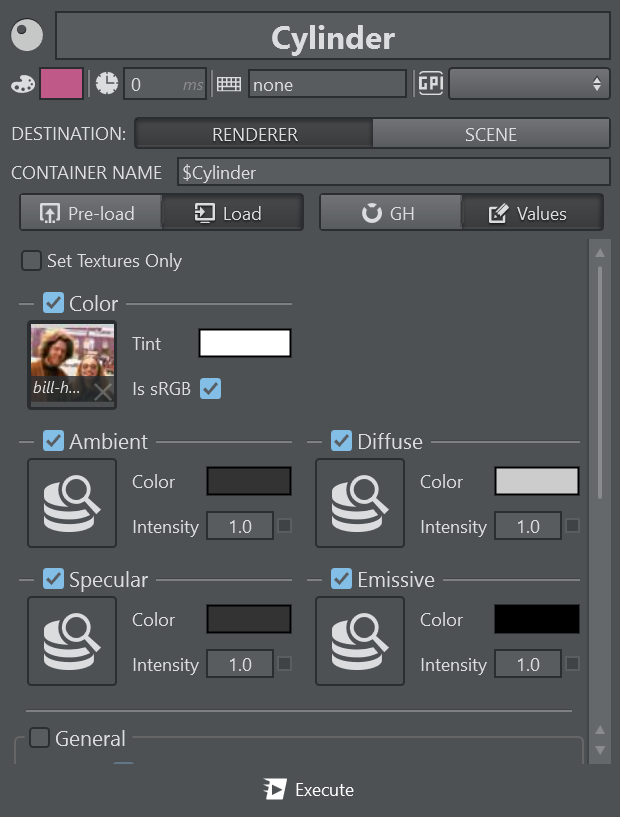Collapse the Color section dash expander
The width and height of the screenshot is (620, 817).
pos(26,303)
